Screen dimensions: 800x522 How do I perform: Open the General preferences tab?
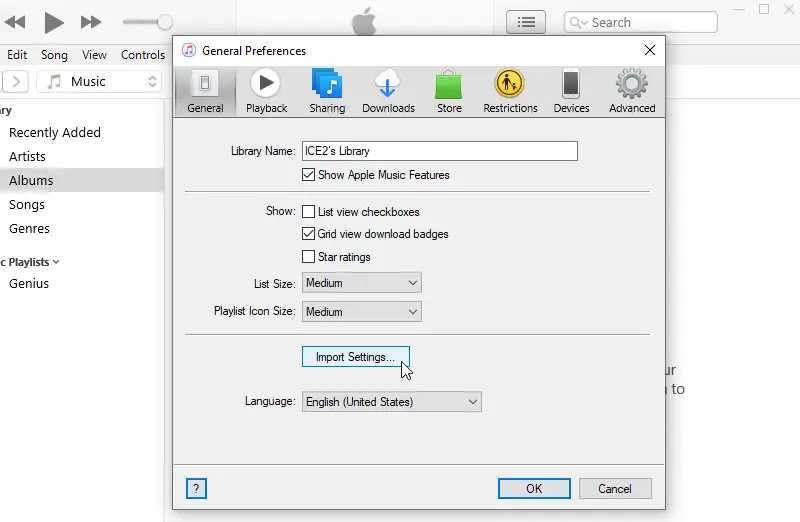205,91
